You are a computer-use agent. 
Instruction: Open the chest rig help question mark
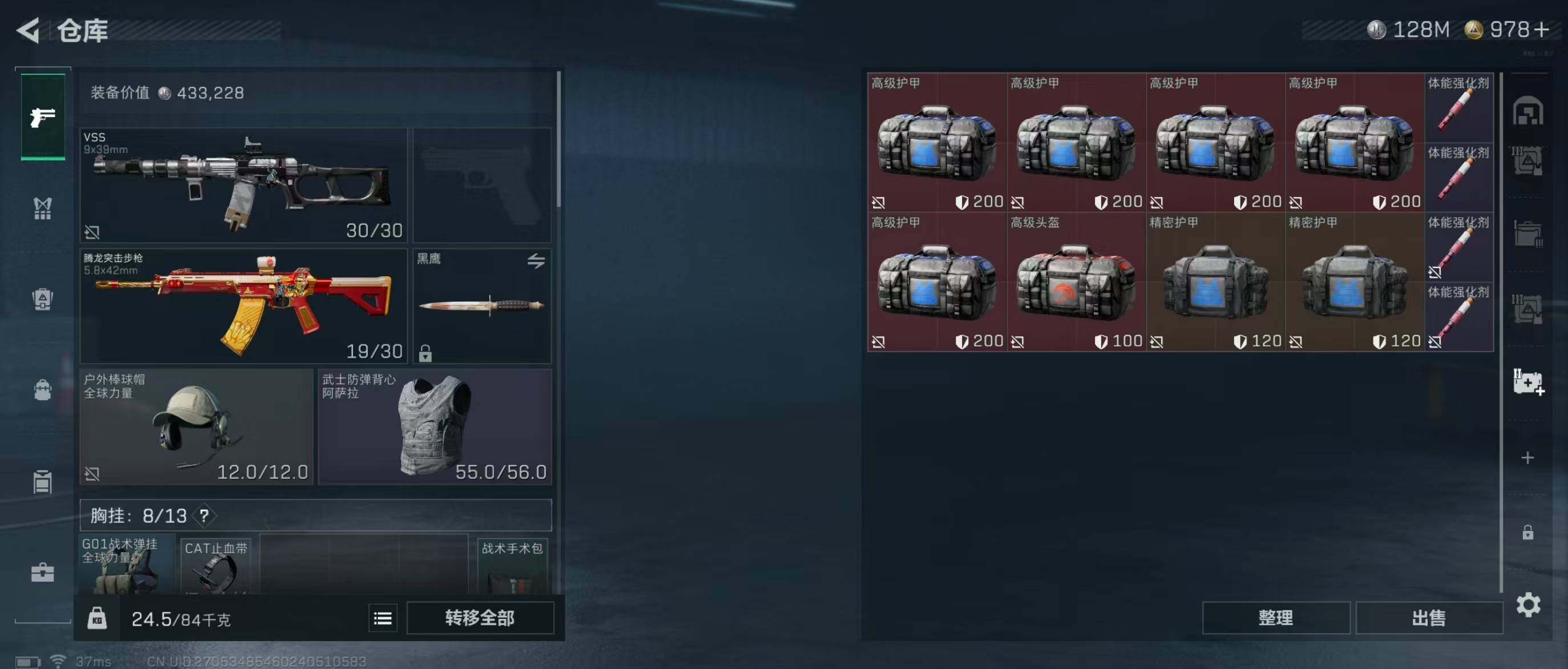(204, 516)
